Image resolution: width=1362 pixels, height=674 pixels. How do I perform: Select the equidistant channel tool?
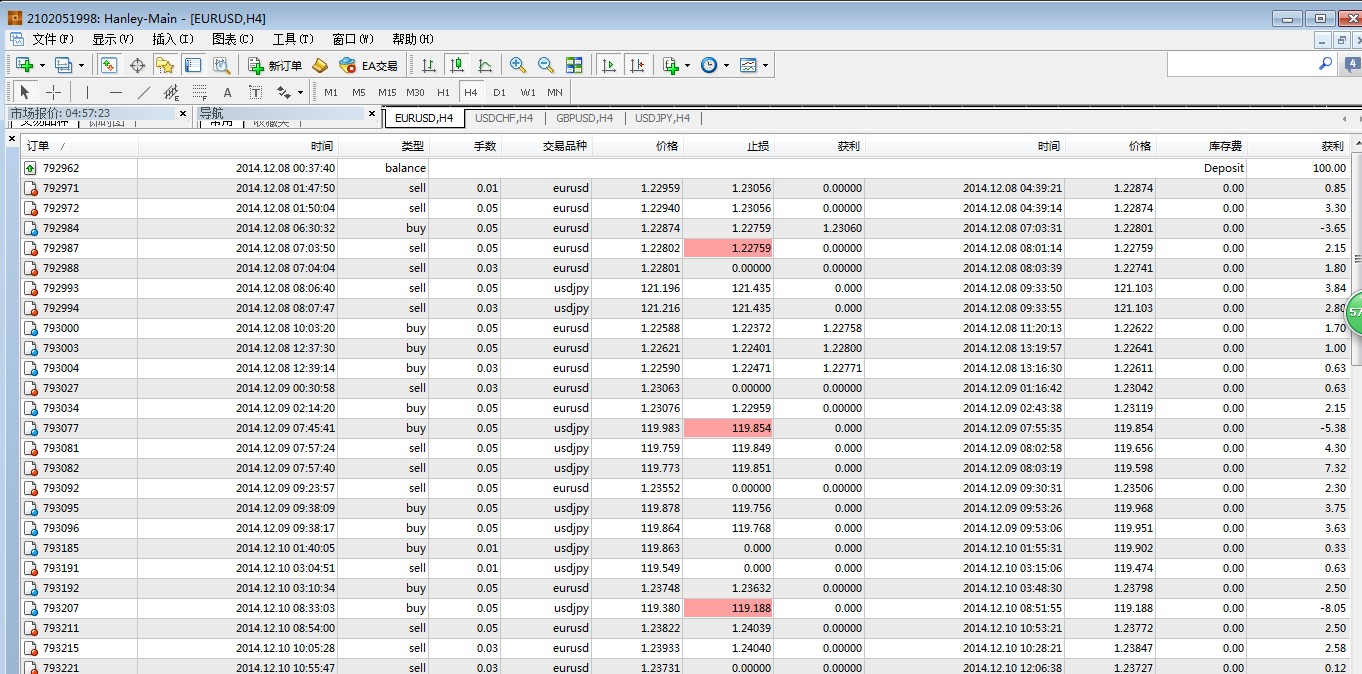tap(172, 92)
